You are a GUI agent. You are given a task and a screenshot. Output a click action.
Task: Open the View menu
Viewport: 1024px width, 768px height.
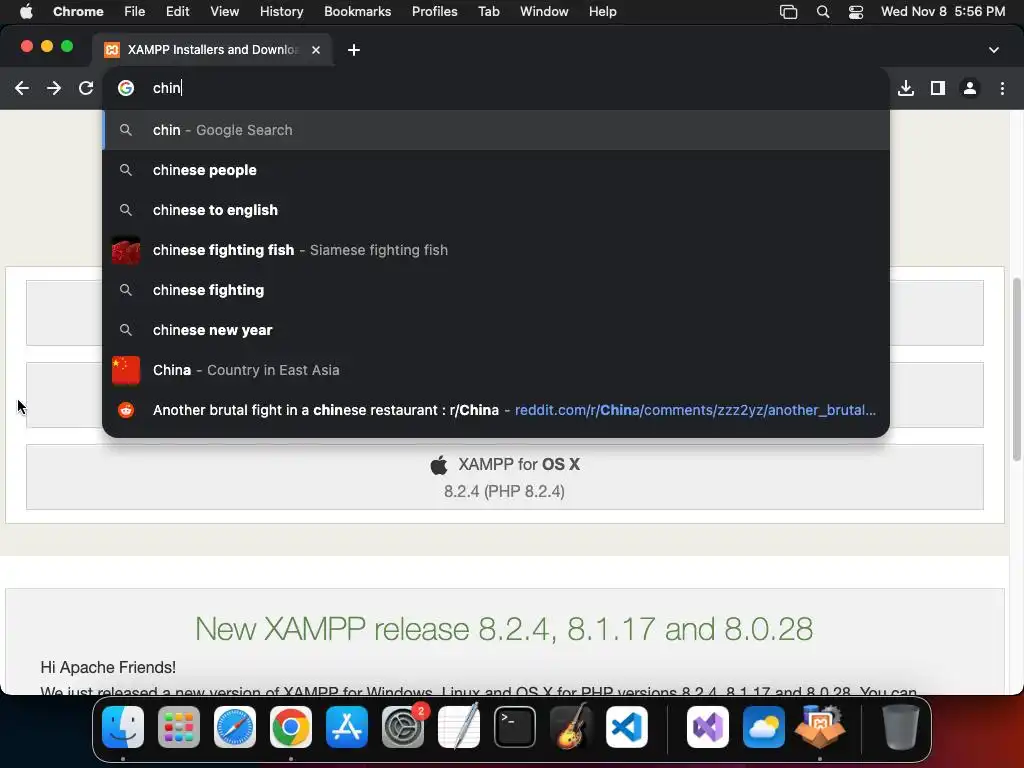coord(225,12)
